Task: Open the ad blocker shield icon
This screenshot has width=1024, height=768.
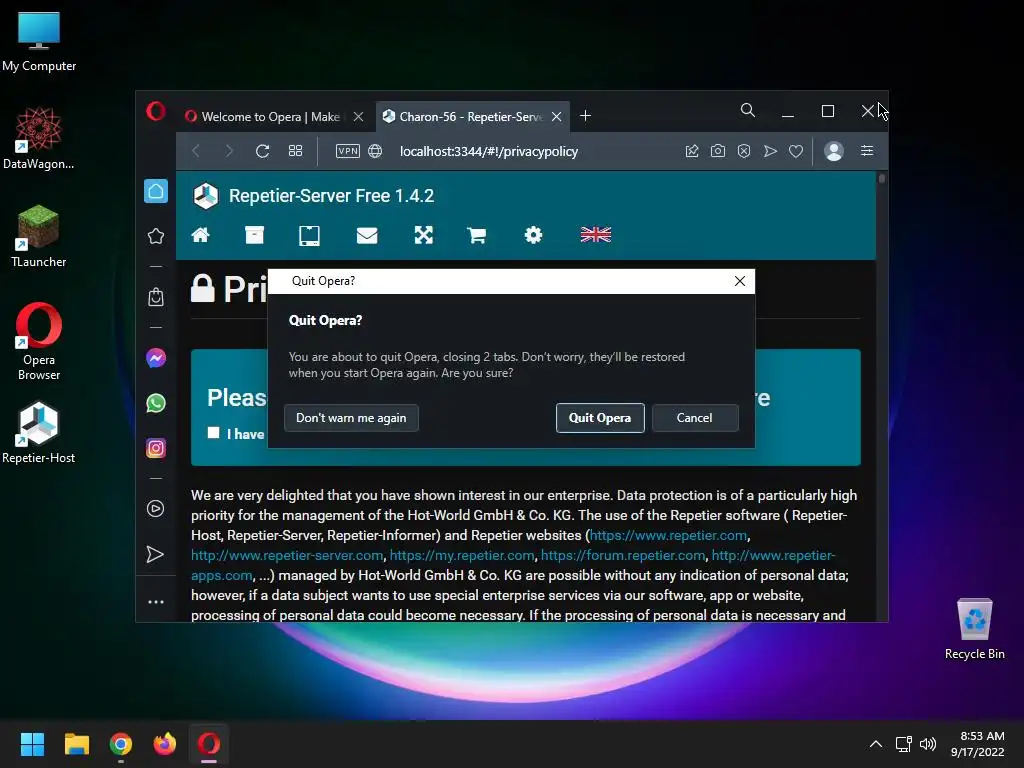Action: (x=744, y=151)
